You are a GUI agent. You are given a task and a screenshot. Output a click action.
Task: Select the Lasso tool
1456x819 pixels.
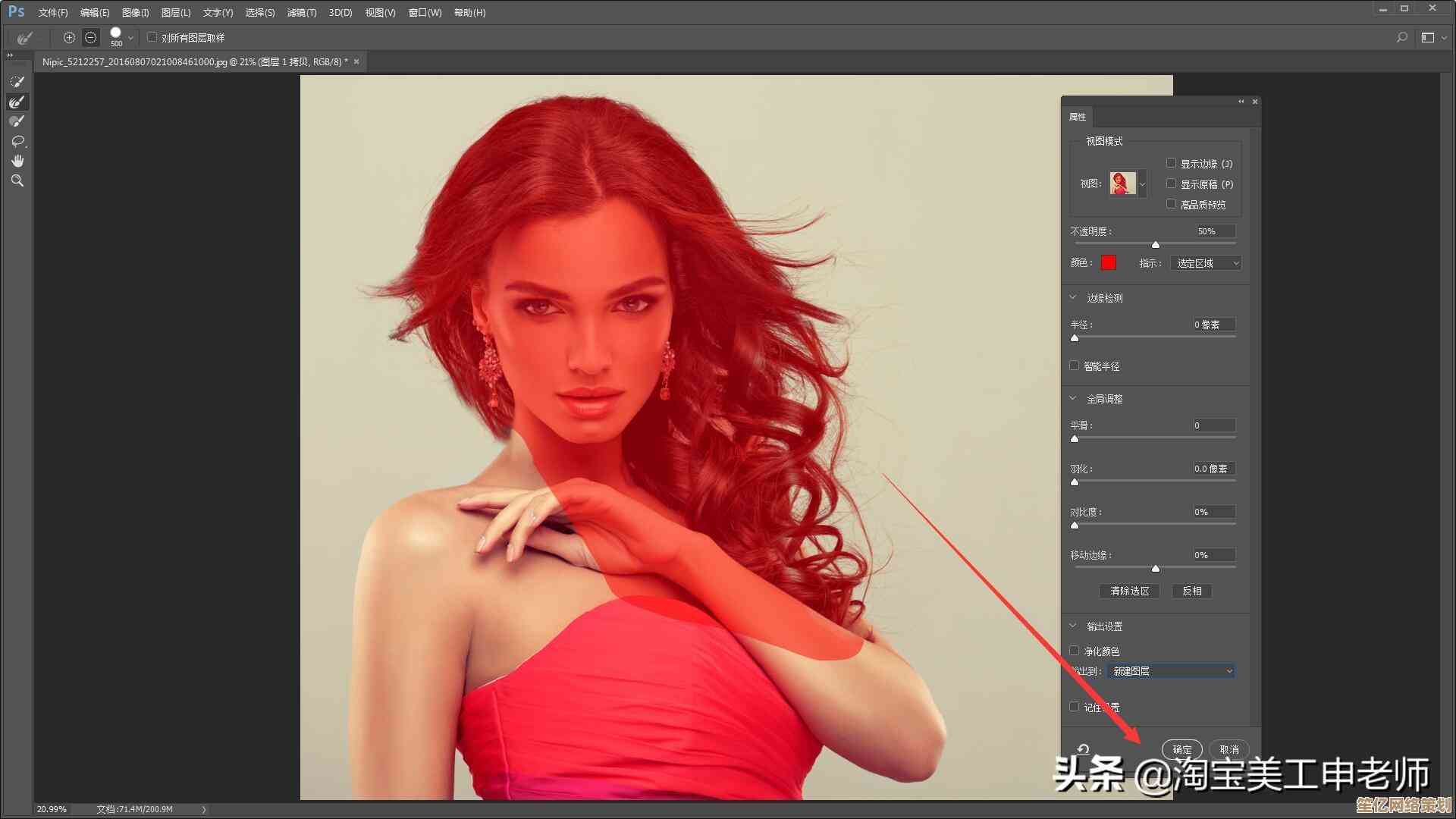click(x=17, y=141)
